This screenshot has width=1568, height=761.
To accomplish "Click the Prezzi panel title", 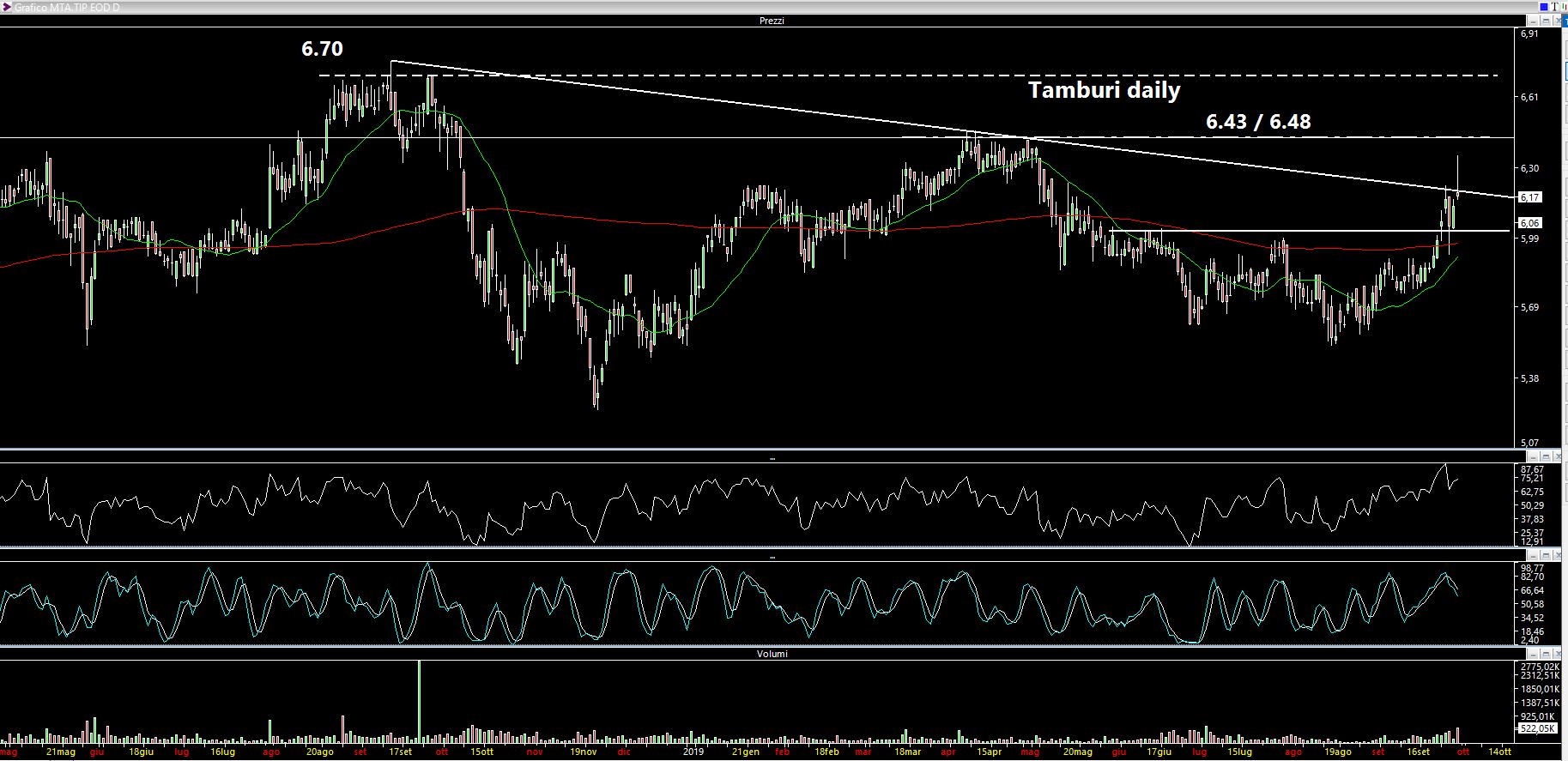I will pos(772,21).
